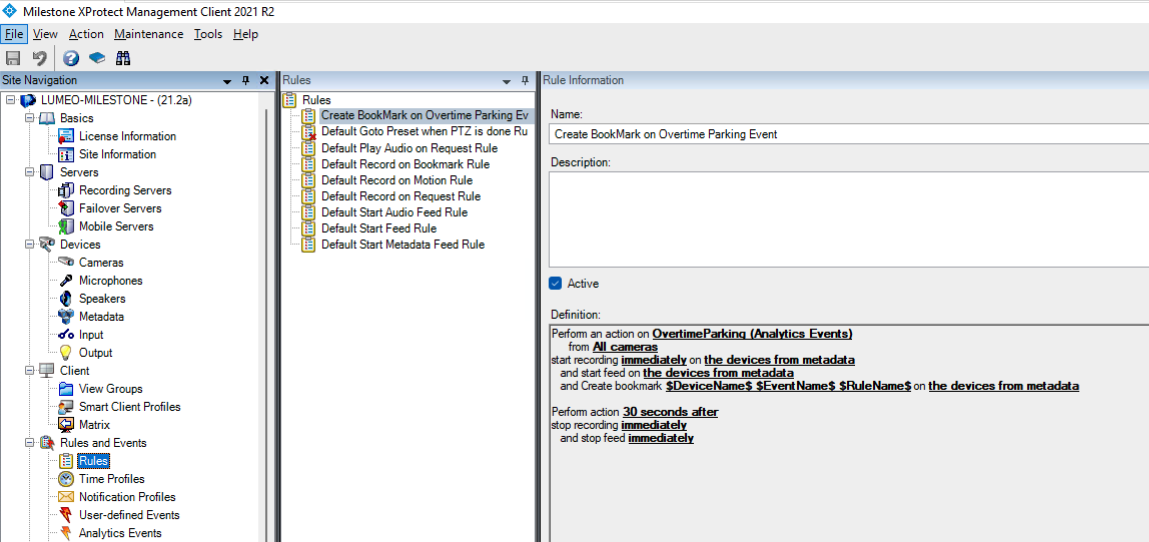1149x542 pixels.
Task: Click the OvertimeParking (Analytics Events) link
Action: coord(753,333)
